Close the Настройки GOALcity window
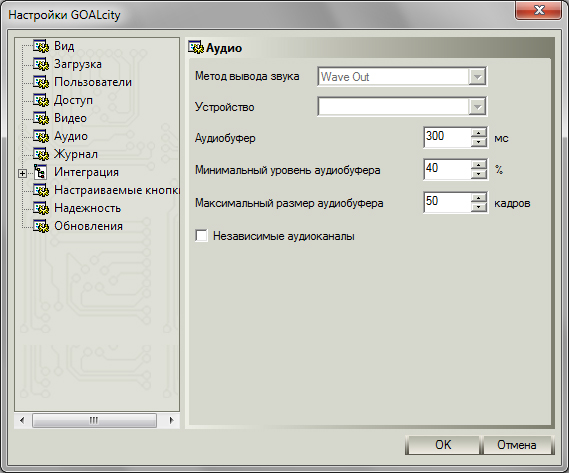This screenshot has height=473, width=569. coord(539,10)
